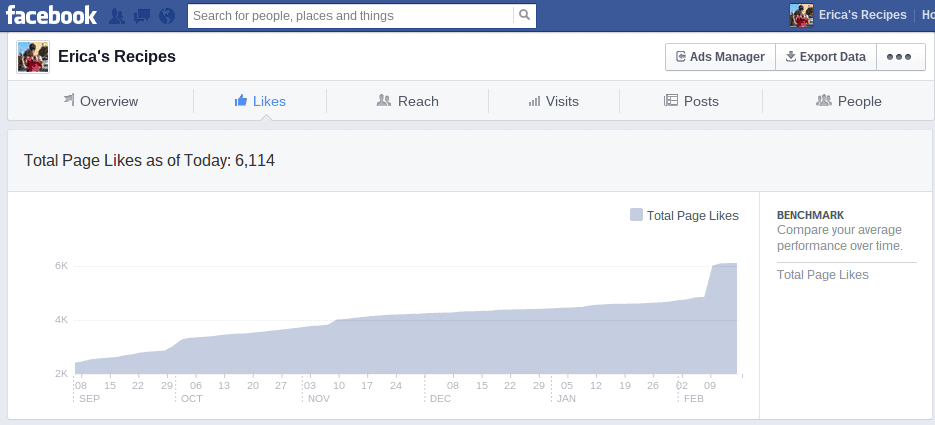Switch to the Reach tab

pos(407,101)
